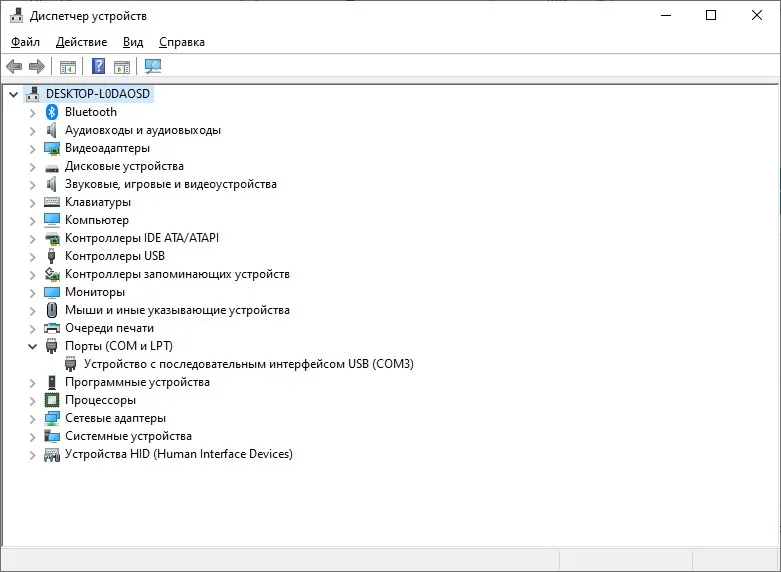
Task: Click the speaker icon for Звуковые, игровые и видеоустройства
Action: [51, 184]
